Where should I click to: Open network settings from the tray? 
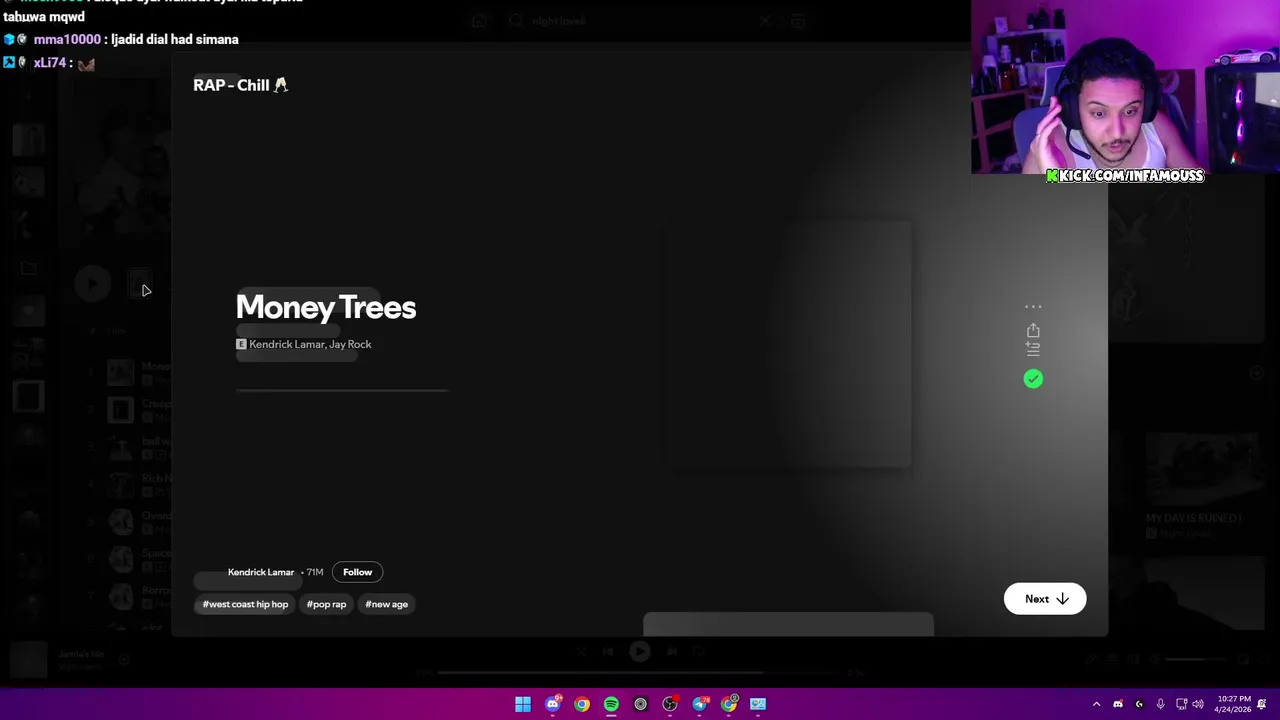[x=1181, y=704]
